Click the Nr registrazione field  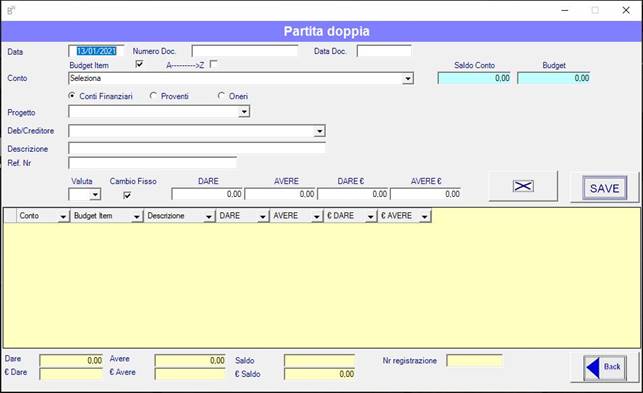[474, 361]
